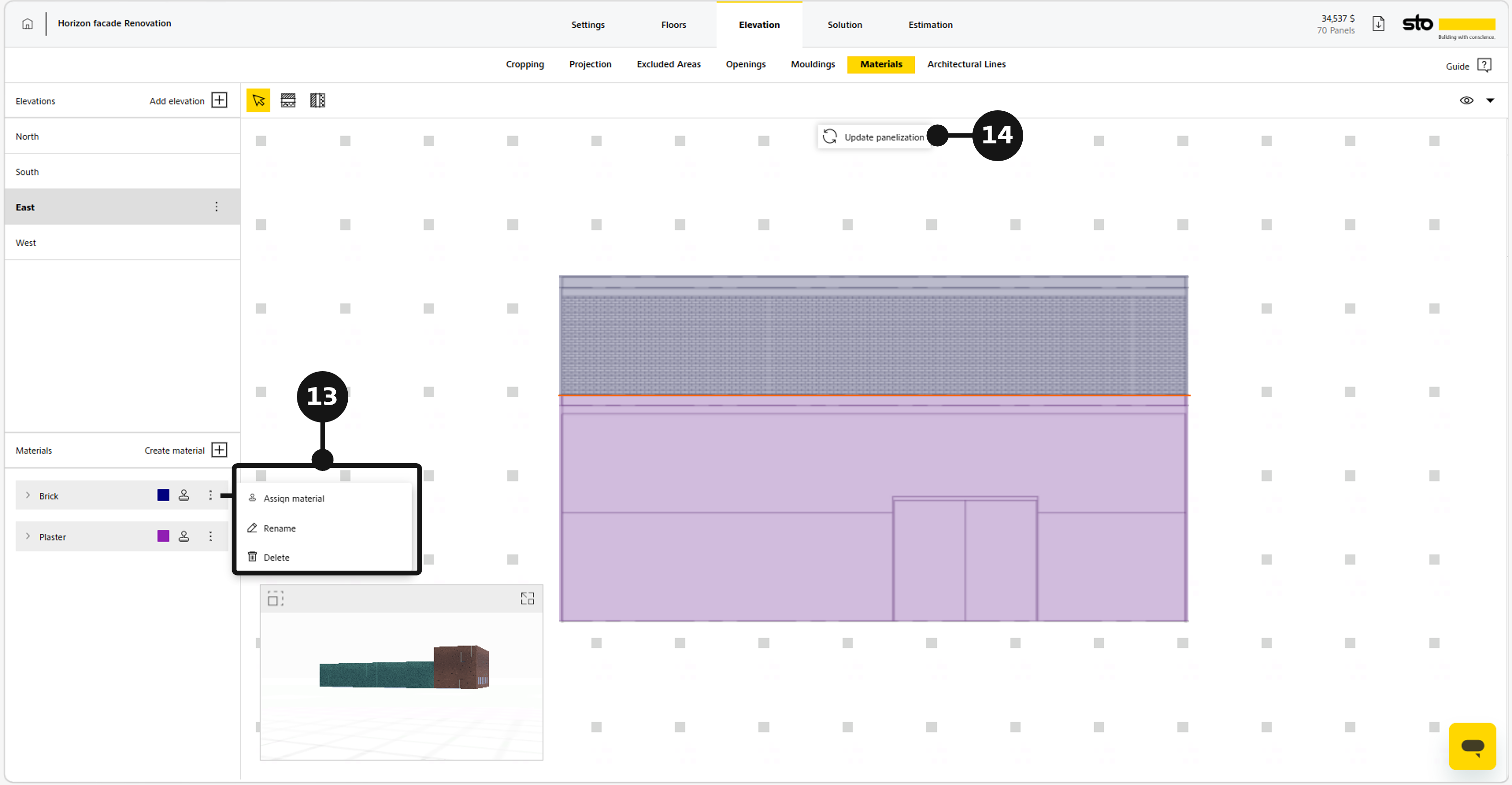This screenshot has height=785, width=1512.
Task: Go to the Excluded Areas sub-tab
Action: 669,65
